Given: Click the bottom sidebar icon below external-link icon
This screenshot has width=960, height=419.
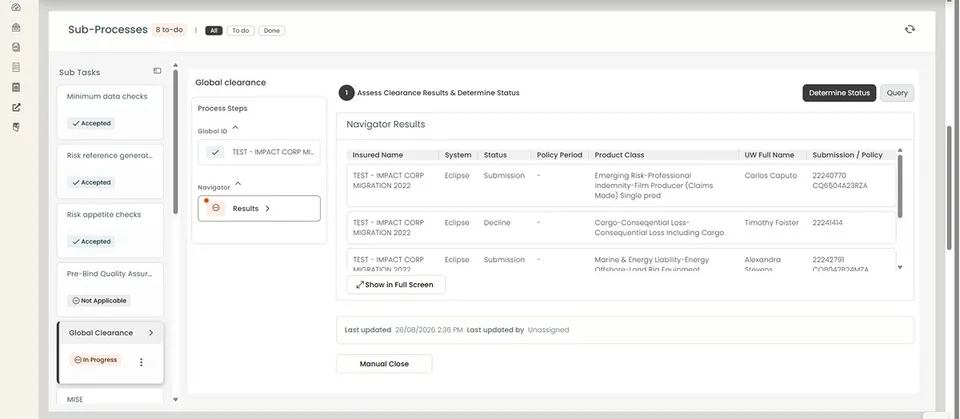Looking at the screenshot, I should pos(16,127).
